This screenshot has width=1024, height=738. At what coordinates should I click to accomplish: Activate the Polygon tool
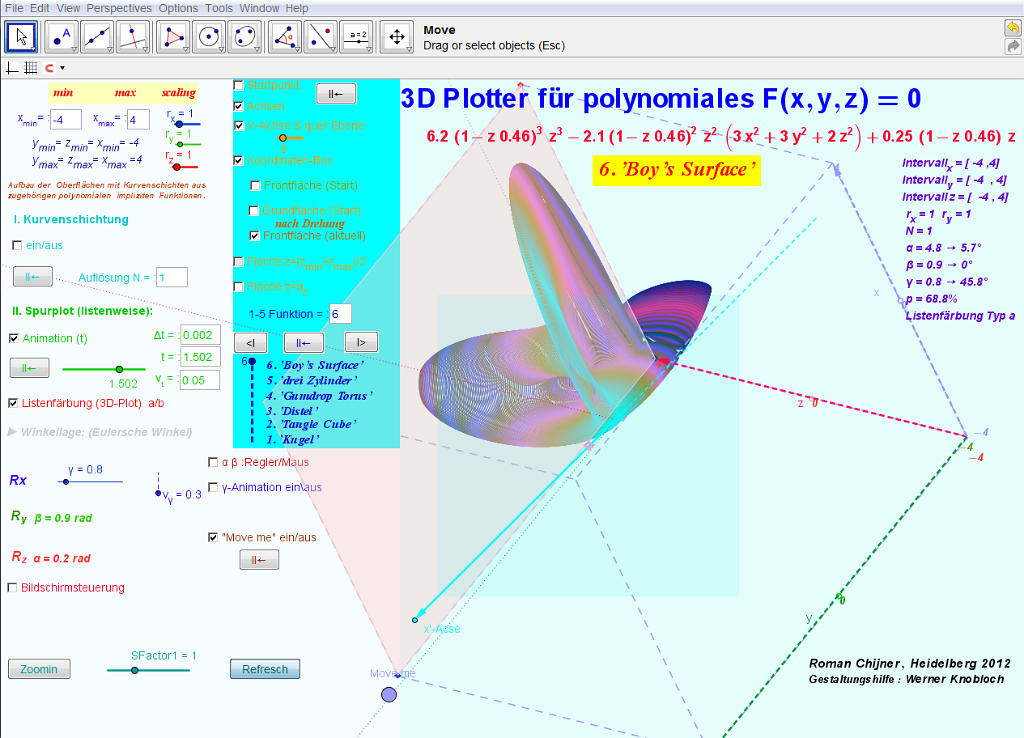[175, 37]
